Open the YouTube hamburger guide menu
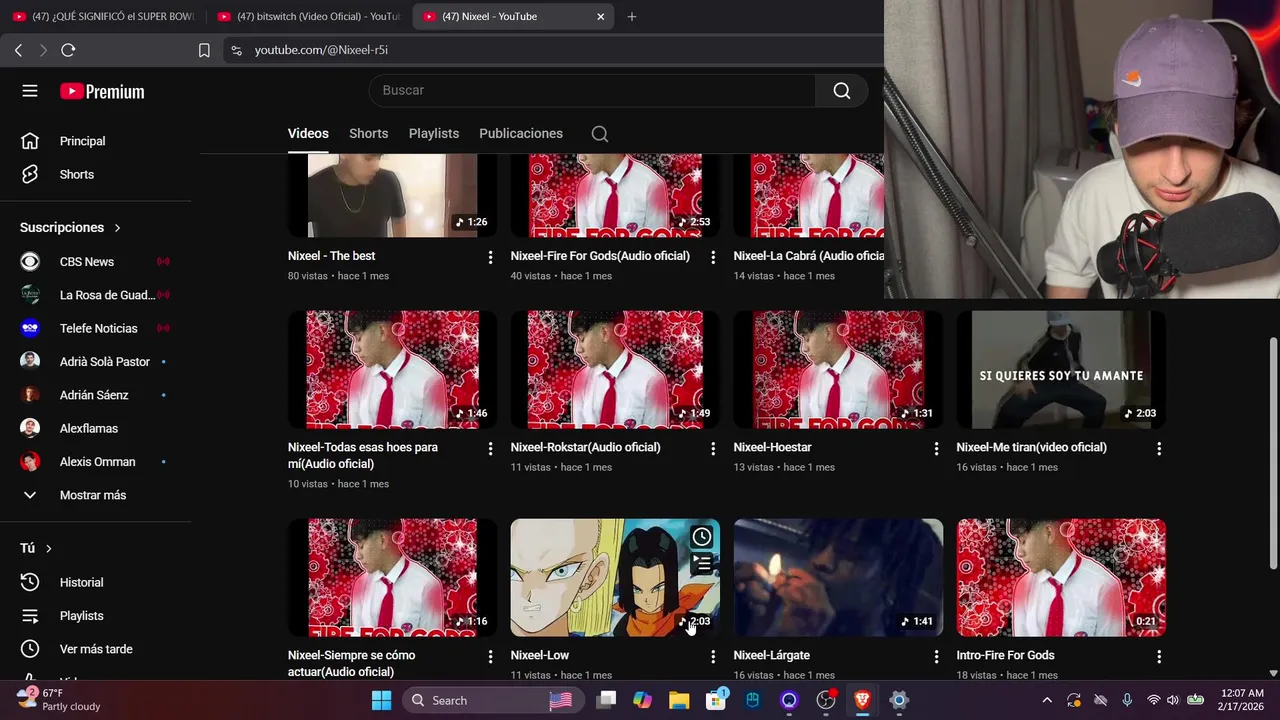This screenshot has width=1280, height=720. coord(30,91)
